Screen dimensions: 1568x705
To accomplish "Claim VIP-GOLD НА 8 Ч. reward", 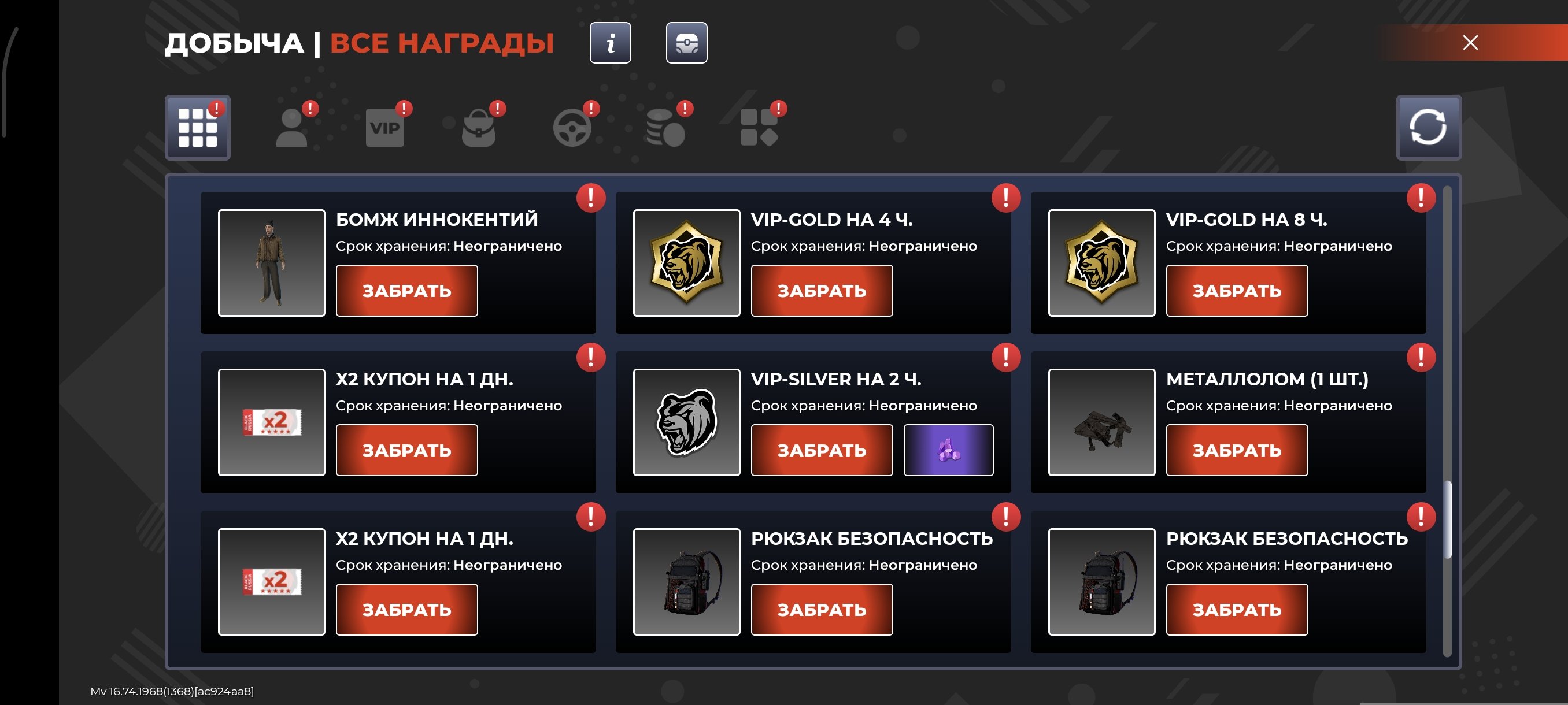I will coord(1237,291).
